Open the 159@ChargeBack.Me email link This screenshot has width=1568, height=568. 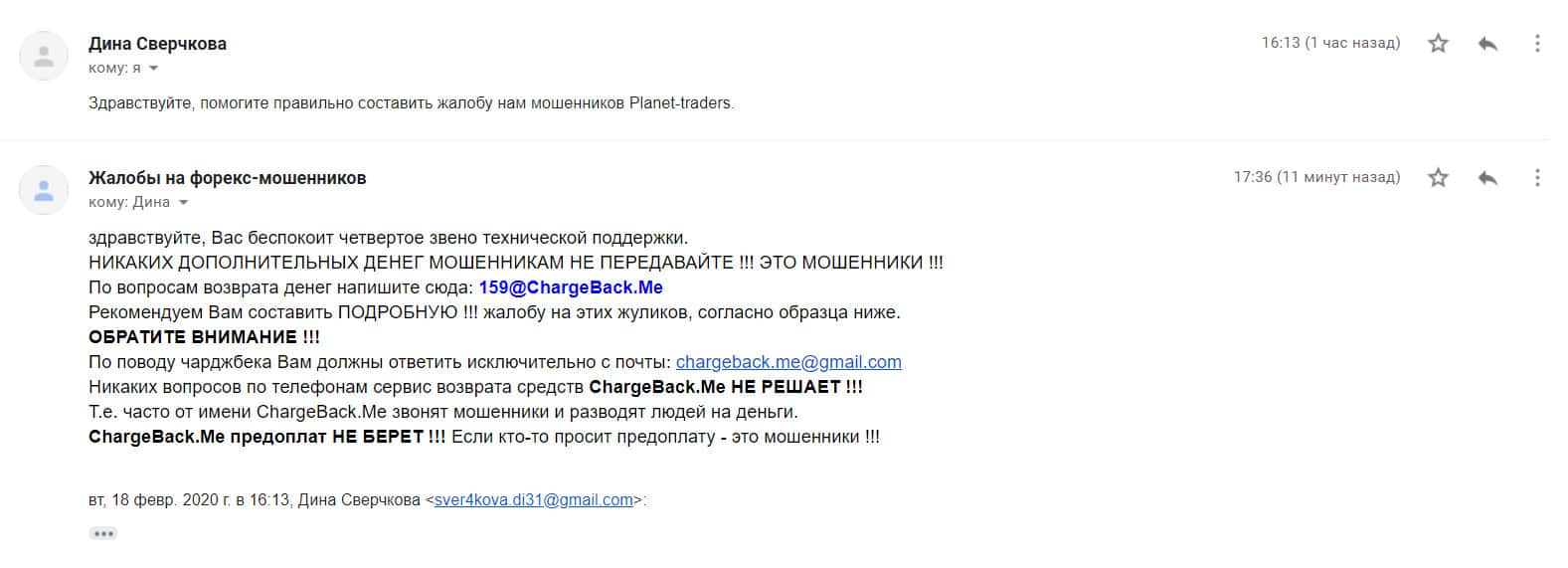[571, 287]
